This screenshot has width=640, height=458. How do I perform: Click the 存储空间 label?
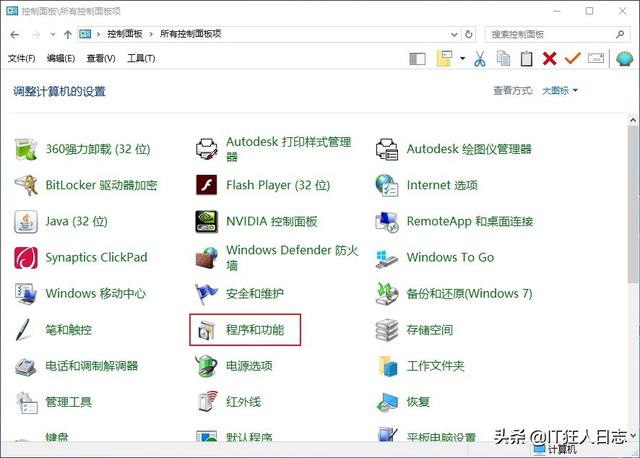pos(429,330)
